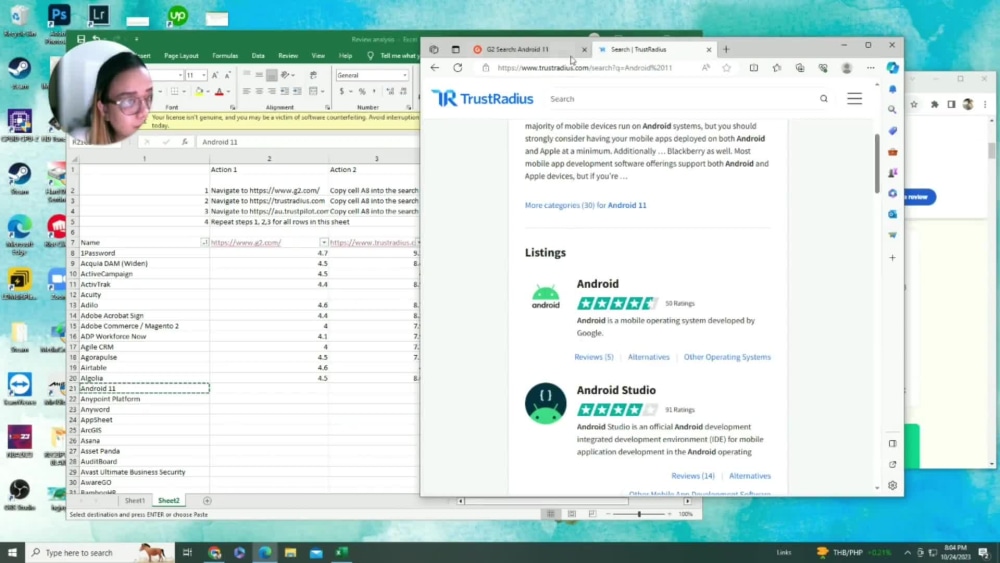Apply the red font color
Image resolution: width=1000 pixels, height=563 pixels.
219,92
